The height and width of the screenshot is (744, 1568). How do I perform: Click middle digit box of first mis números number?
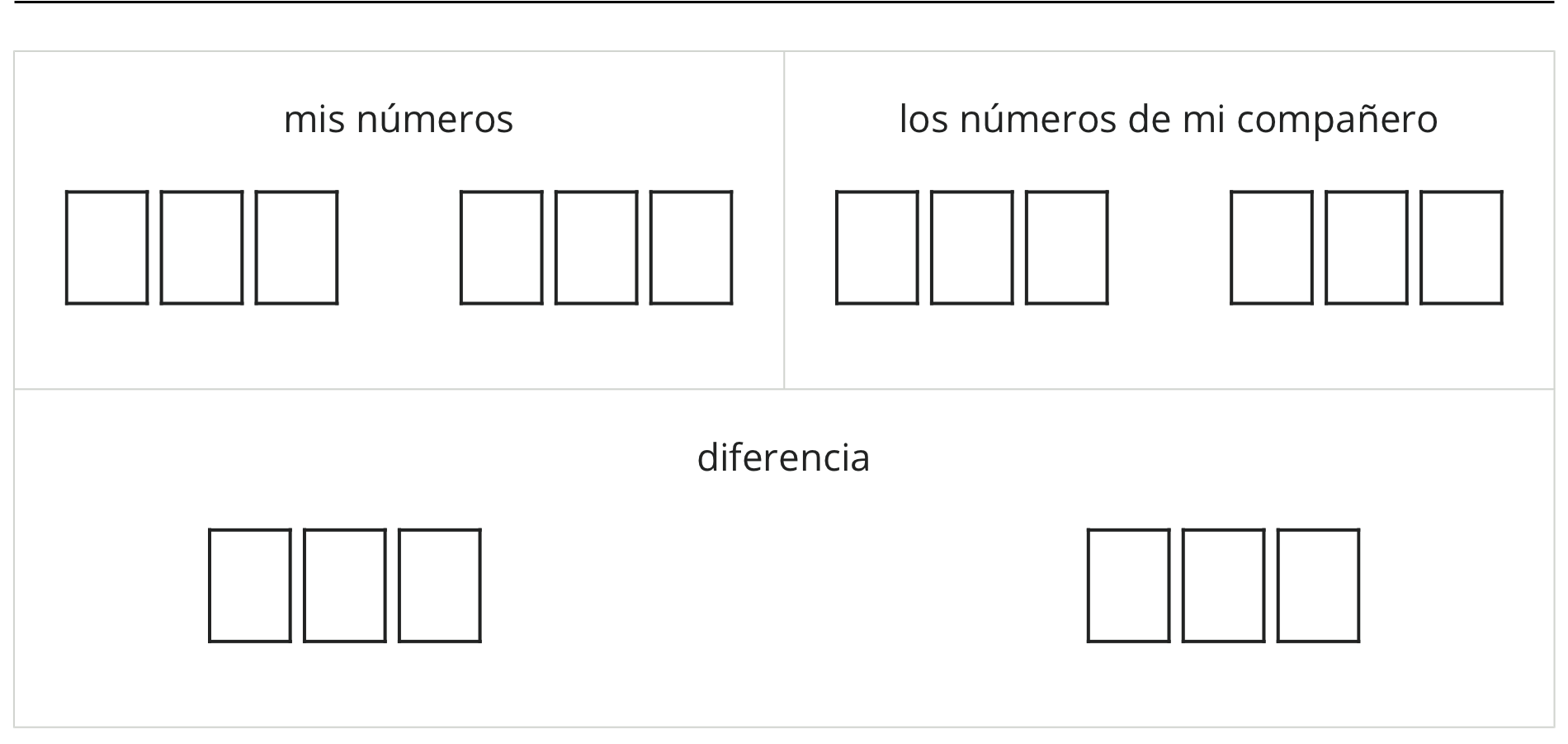[x=201, y=248]
